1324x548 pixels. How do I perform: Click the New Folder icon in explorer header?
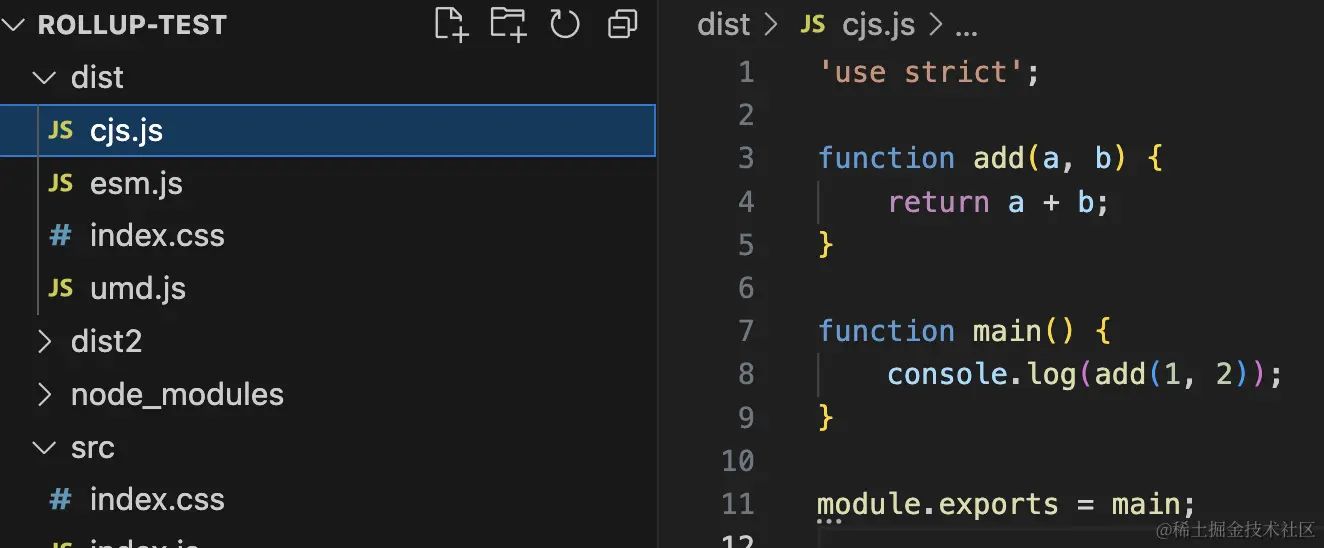508,24
